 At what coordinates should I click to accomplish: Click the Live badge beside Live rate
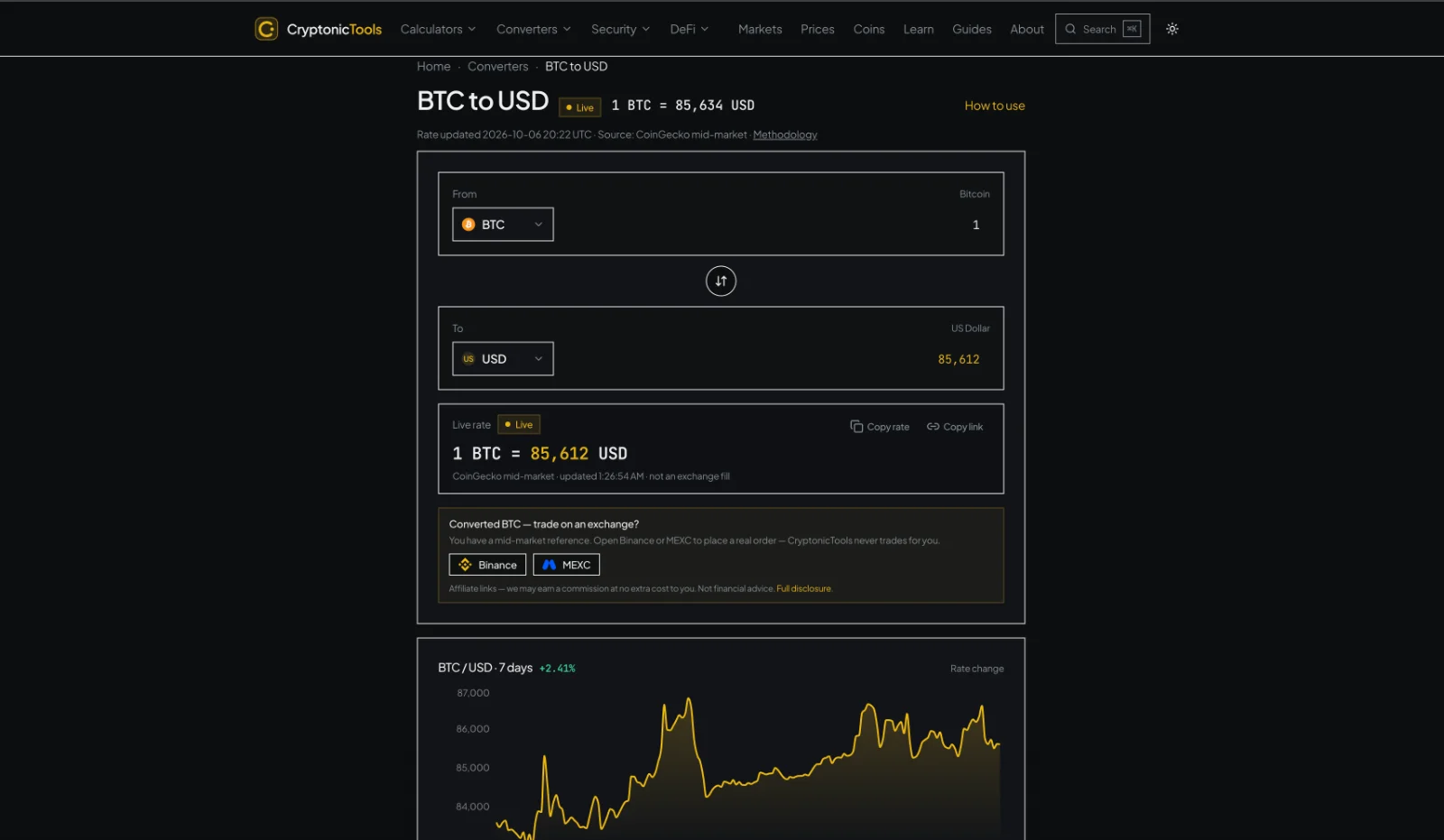click(x=519, y=424)
